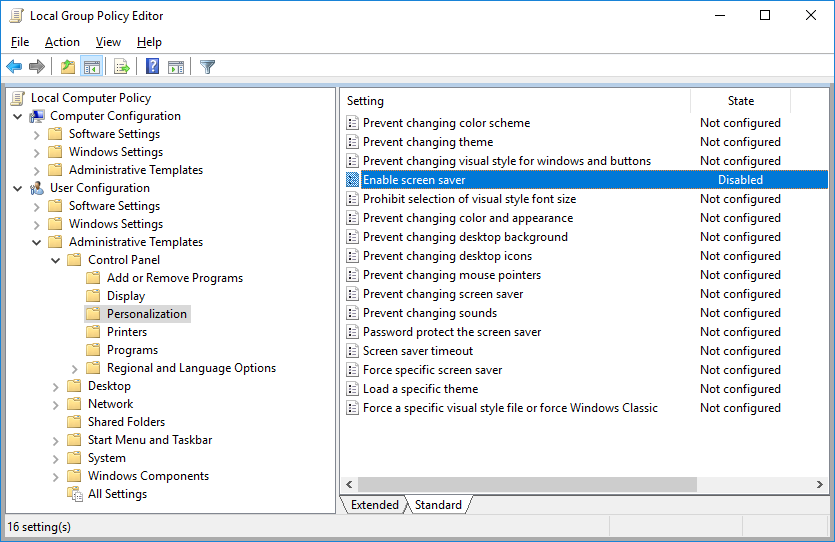Click the Setting column header
The image size is (835, 542).
[x=515, y=101]
